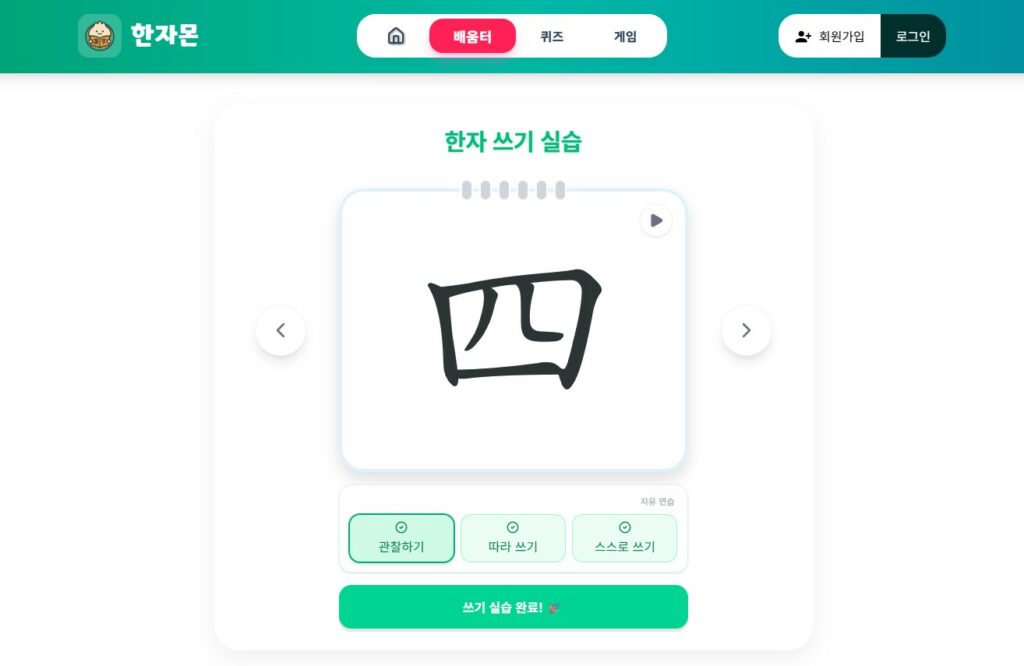Image resolution: width=1024 pixels, height=666 pixels.
Task: Go to the home page icon
Action: [x=396, y=36]
